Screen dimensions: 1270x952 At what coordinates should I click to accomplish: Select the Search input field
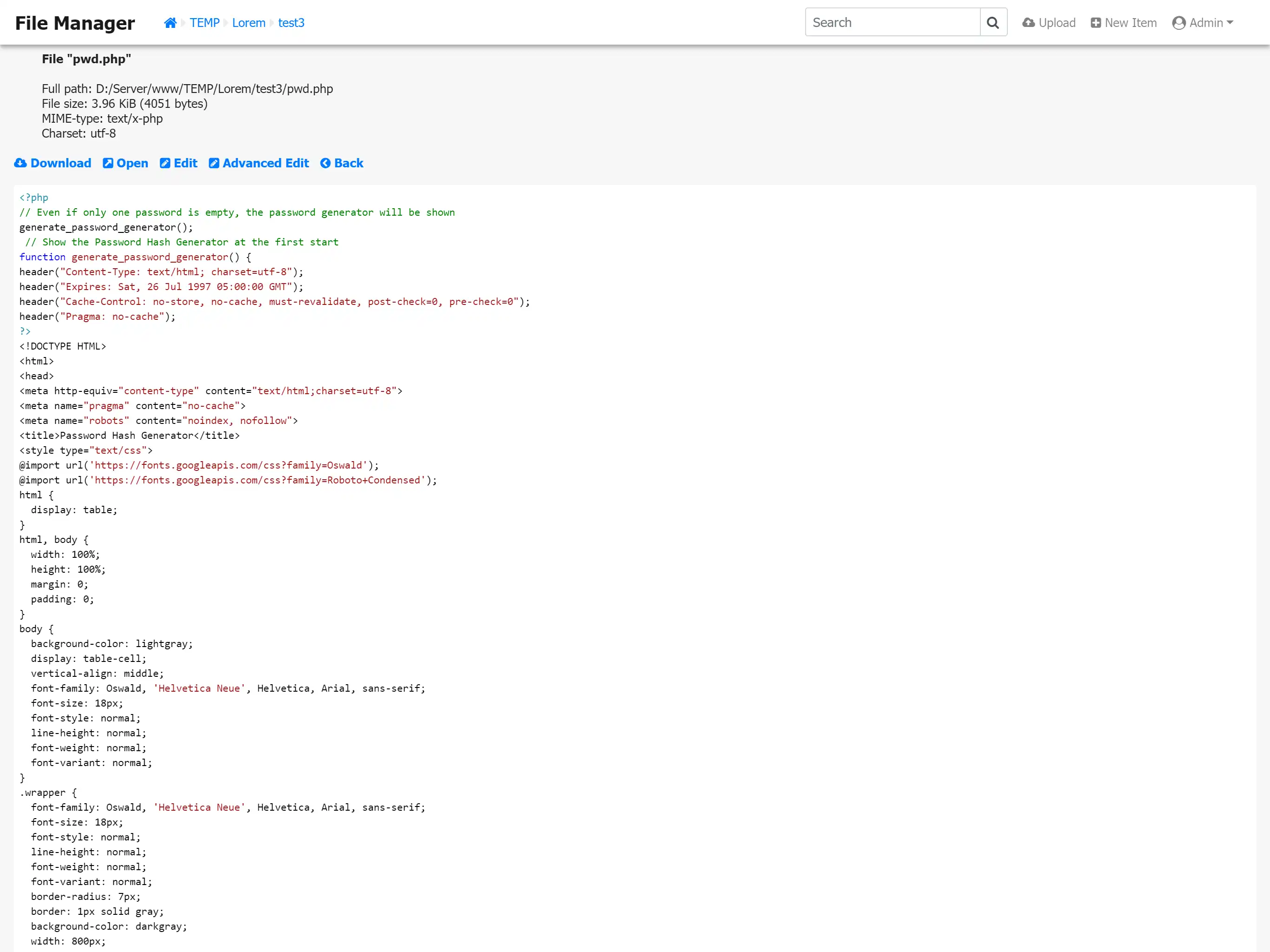[891, 22]
